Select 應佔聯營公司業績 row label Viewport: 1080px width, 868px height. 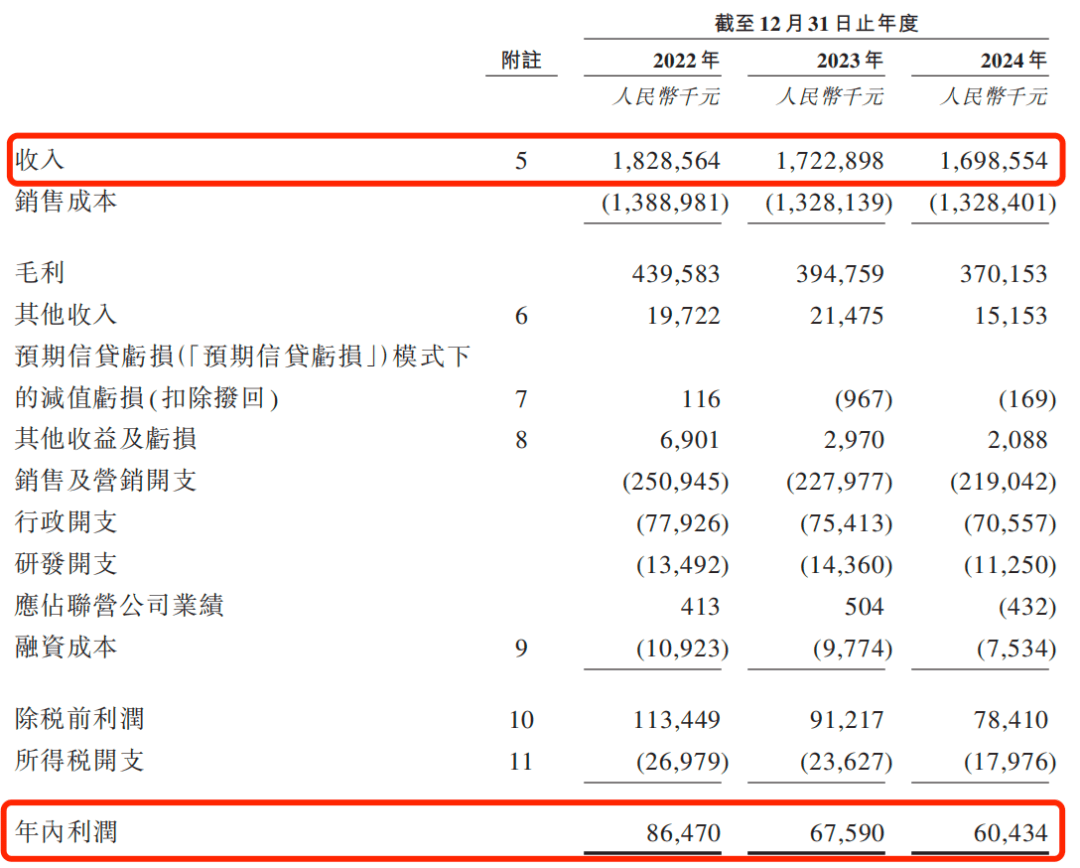(119, 606)
